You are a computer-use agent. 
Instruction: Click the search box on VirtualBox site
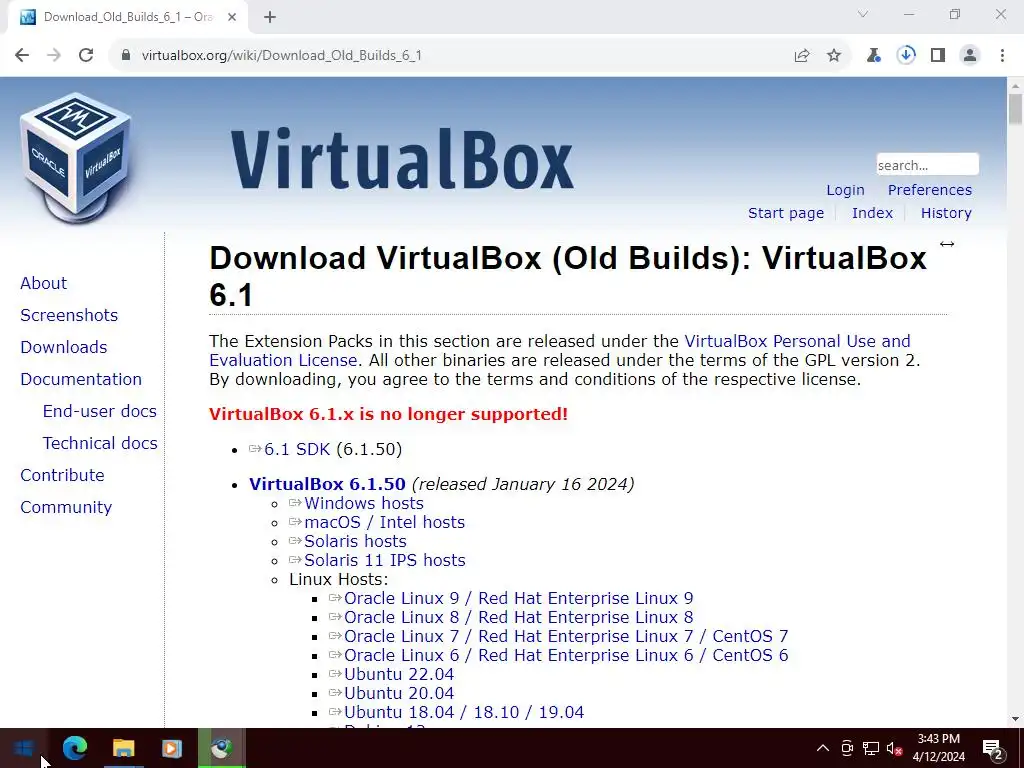(x=927, y=165)
